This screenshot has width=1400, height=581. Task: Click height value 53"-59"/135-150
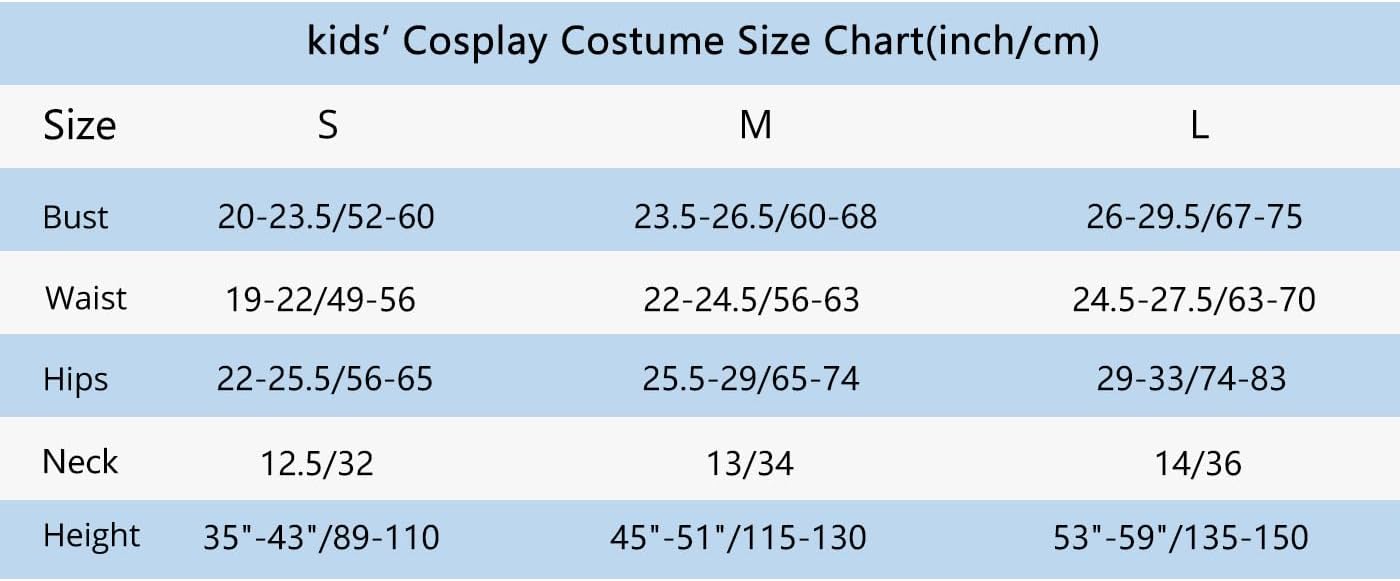(x=1181, y=537)
